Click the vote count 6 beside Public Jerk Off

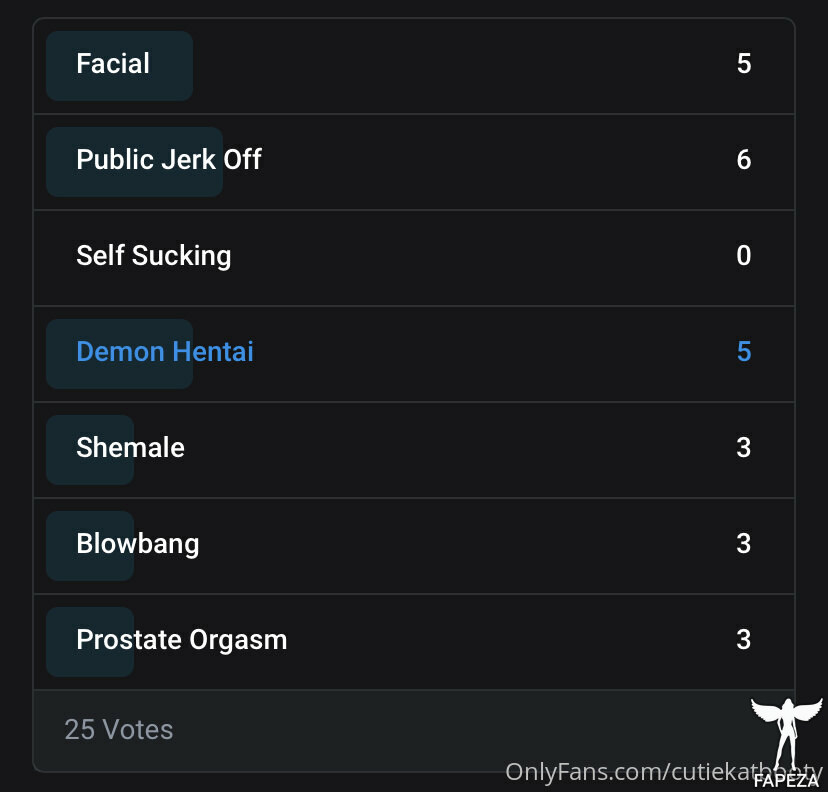point(744,159)
